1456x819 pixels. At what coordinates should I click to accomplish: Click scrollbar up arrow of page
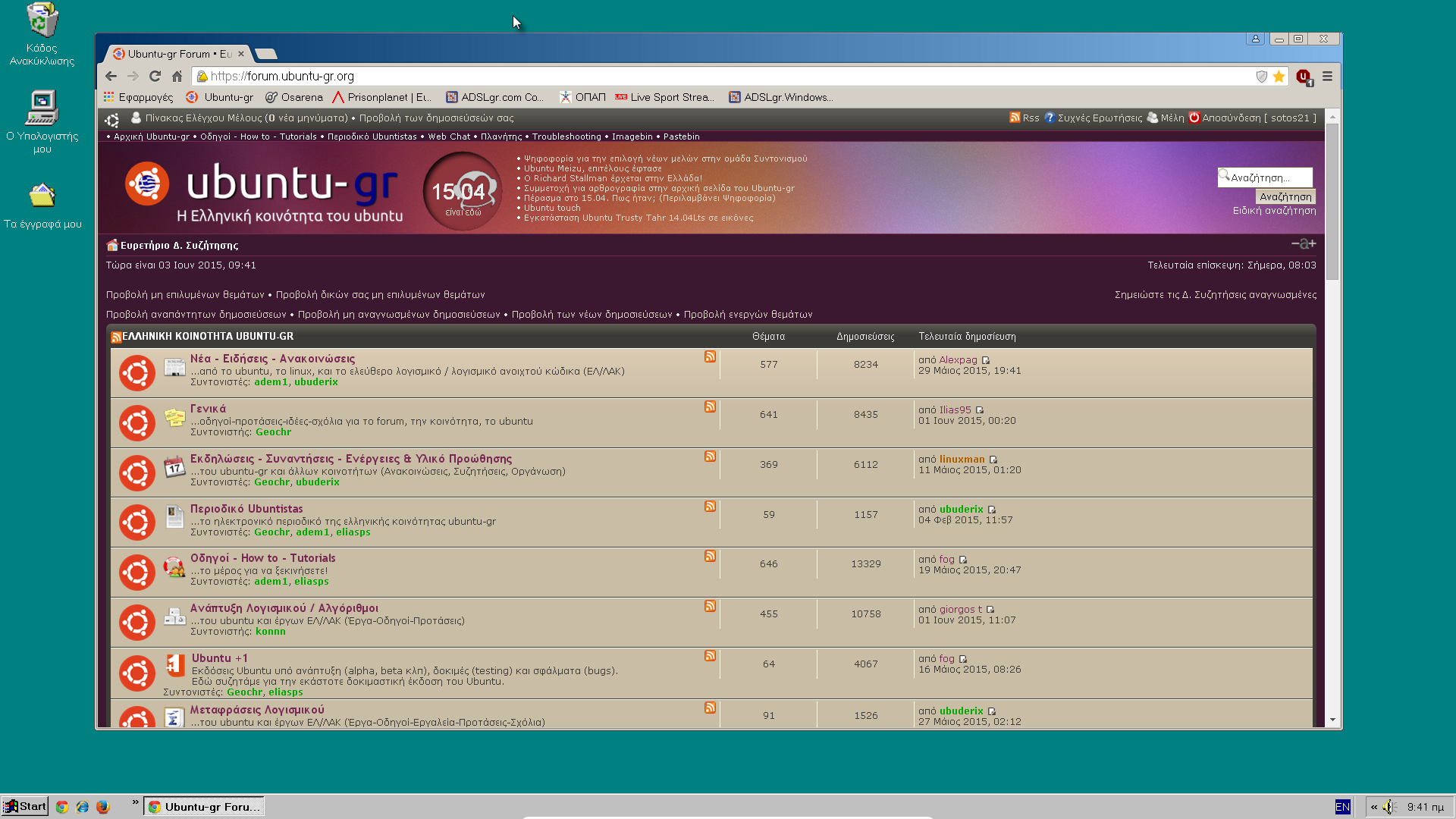pos(1332,116)
